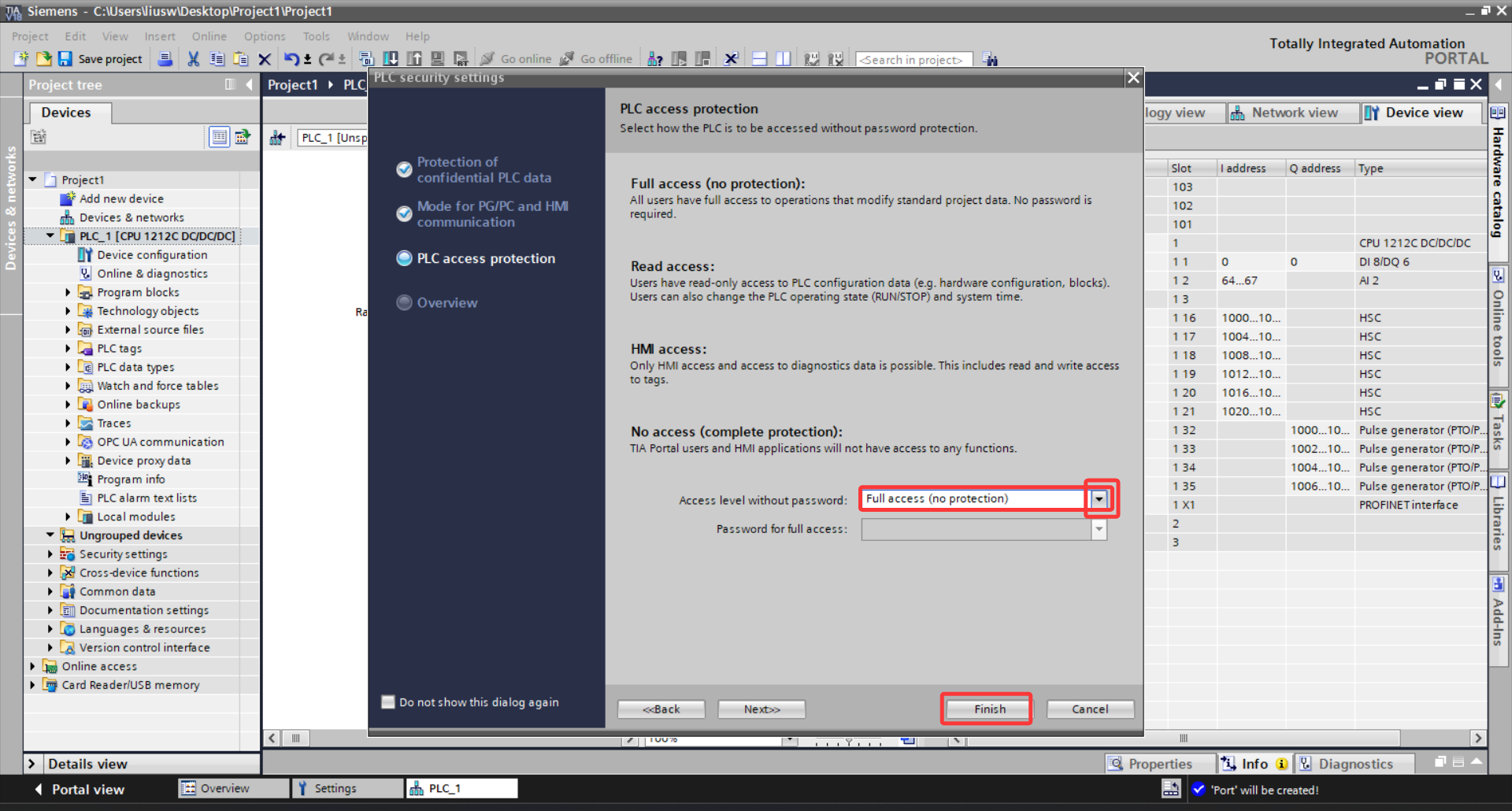The width and height of the screenshot is (1512, 811).
Task: Switch to the Device view tab
Action: pos(1421,113)
